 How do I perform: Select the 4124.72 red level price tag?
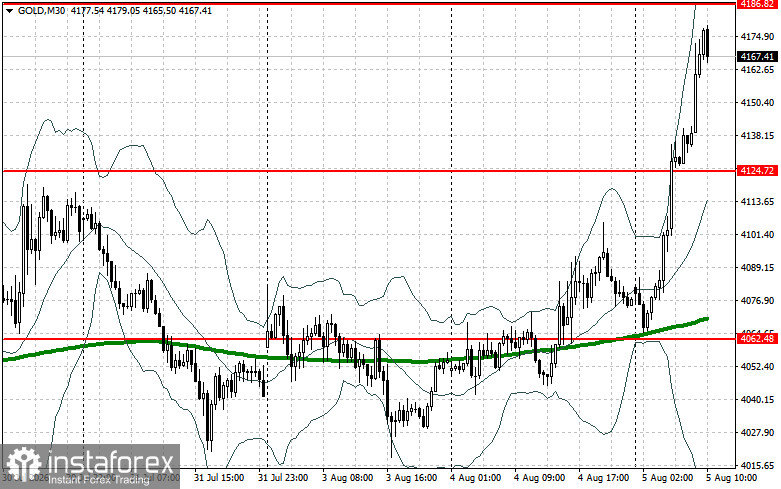click(x=757, y=171)
